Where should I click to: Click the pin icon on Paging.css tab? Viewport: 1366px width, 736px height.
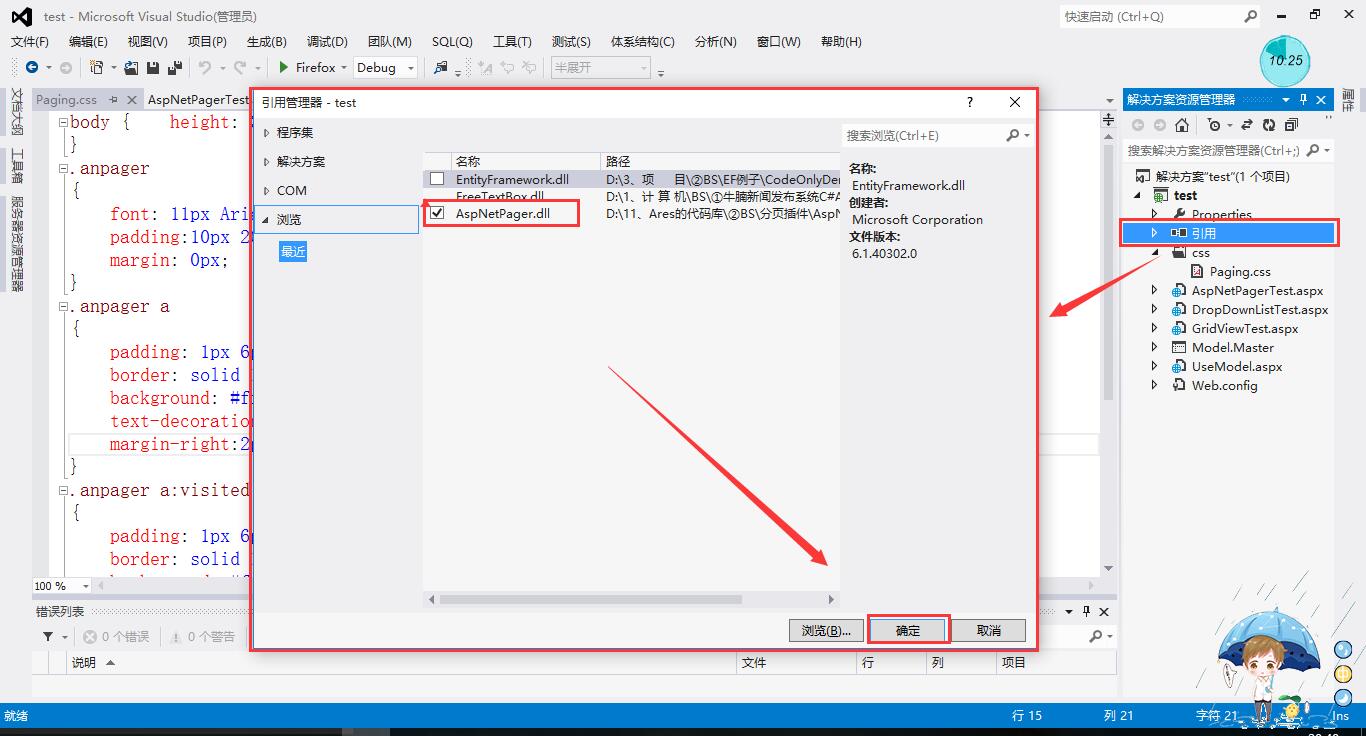tap(113, 100)
